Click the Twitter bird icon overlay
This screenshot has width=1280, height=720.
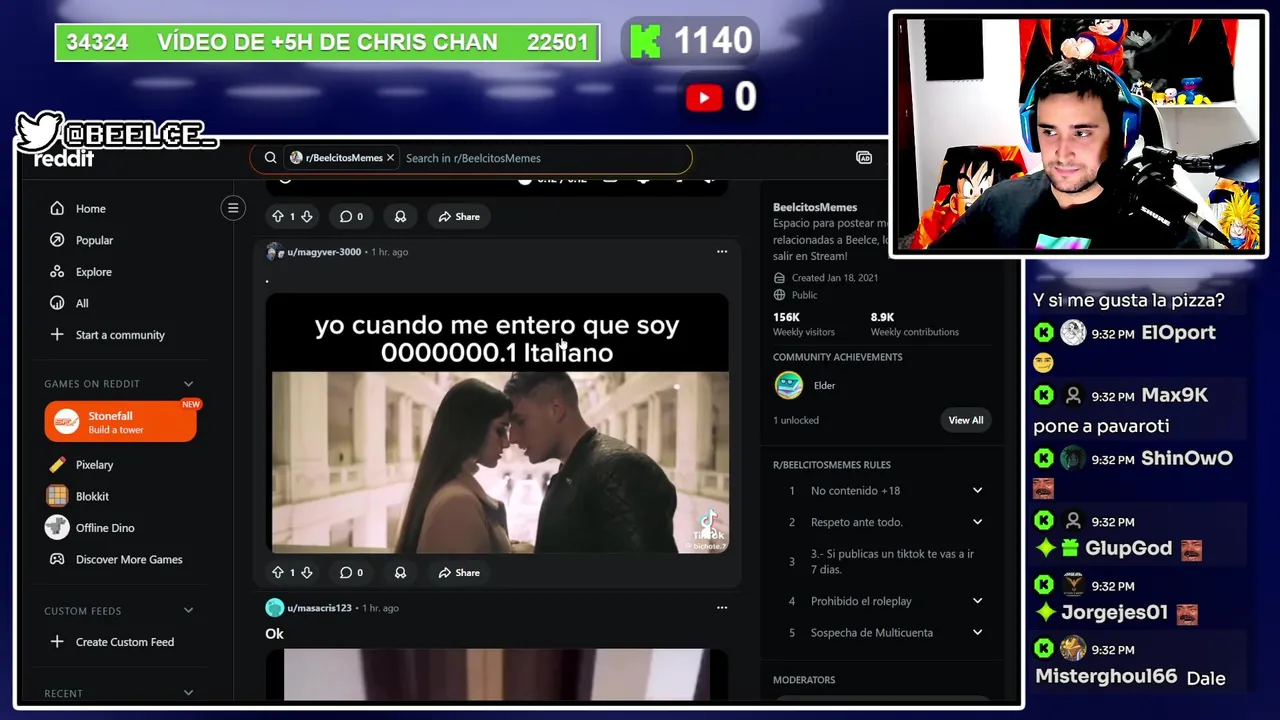[40, 131]
